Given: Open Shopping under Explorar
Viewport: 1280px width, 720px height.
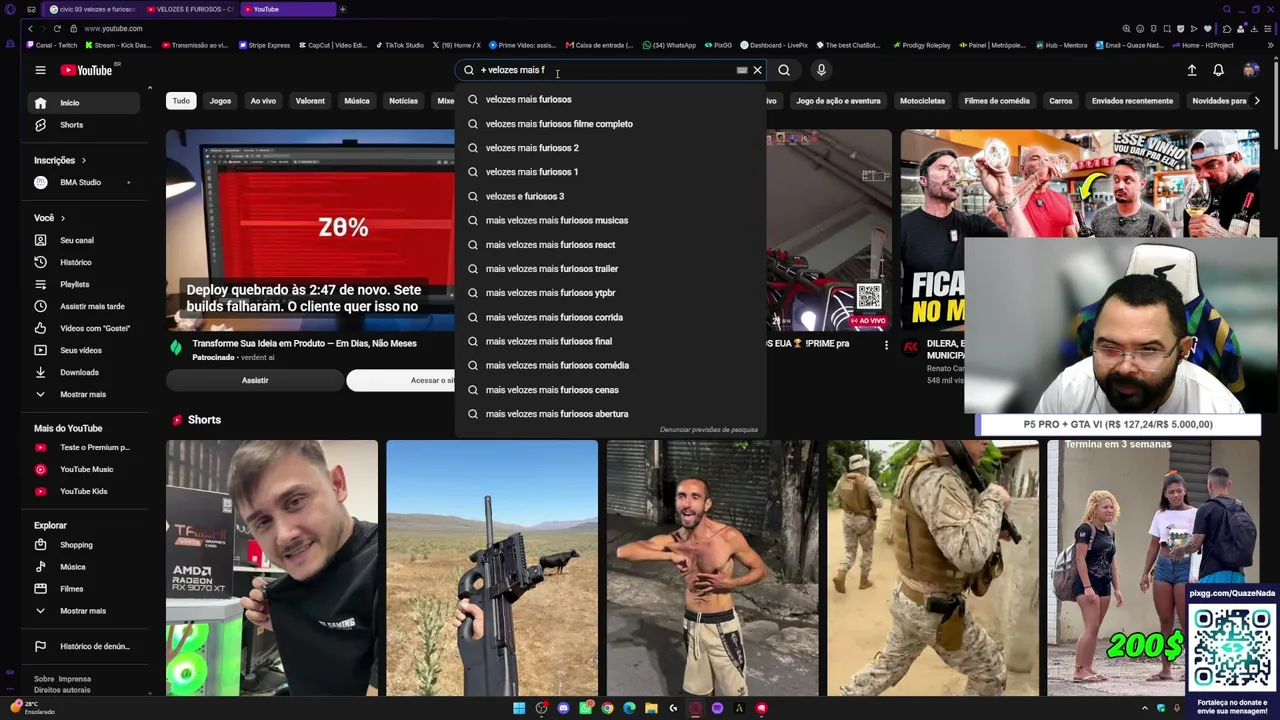Looking at the screenshot, I should (x=85, y=545).
